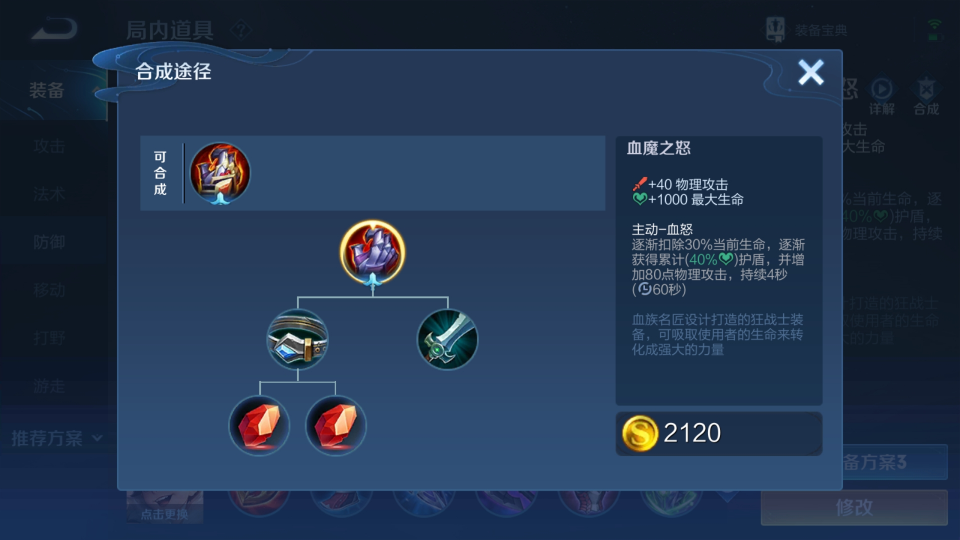The height and width of the screenshot is (540, 960).
Task: Select the 打野 category
Action: coord(50,338)
